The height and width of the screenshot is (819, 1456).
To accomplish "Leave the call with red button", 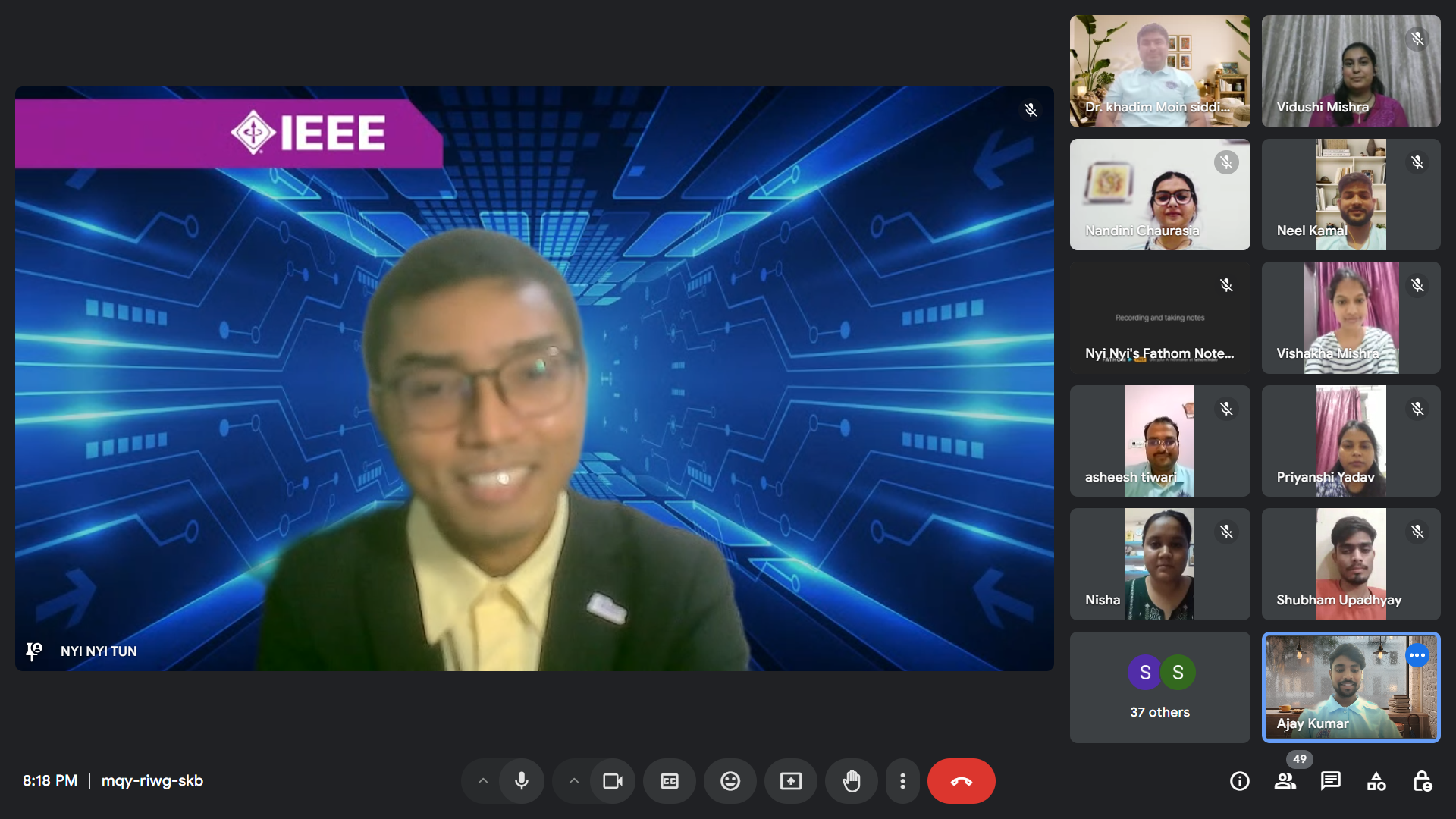I will point(961,781).
